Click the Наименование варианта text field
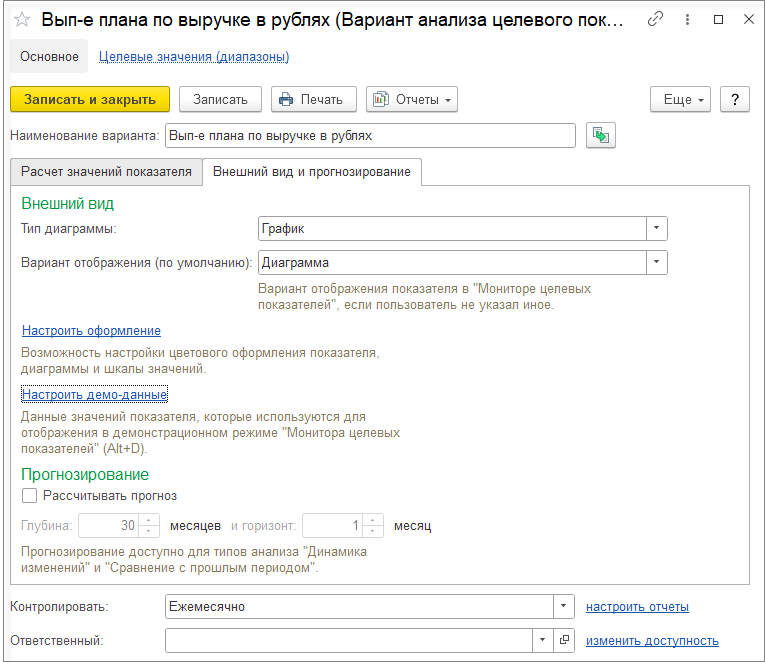 pyautogui.click(x=370, y=136)
